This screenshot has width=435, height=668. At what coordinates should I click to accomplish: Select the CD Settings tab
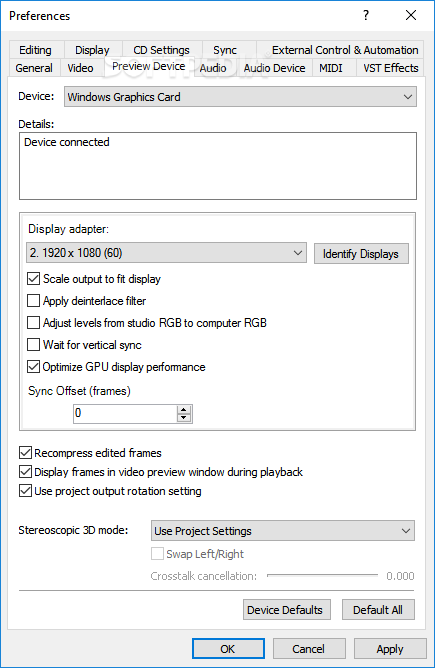pyautogui.click(x=161, y=50)
